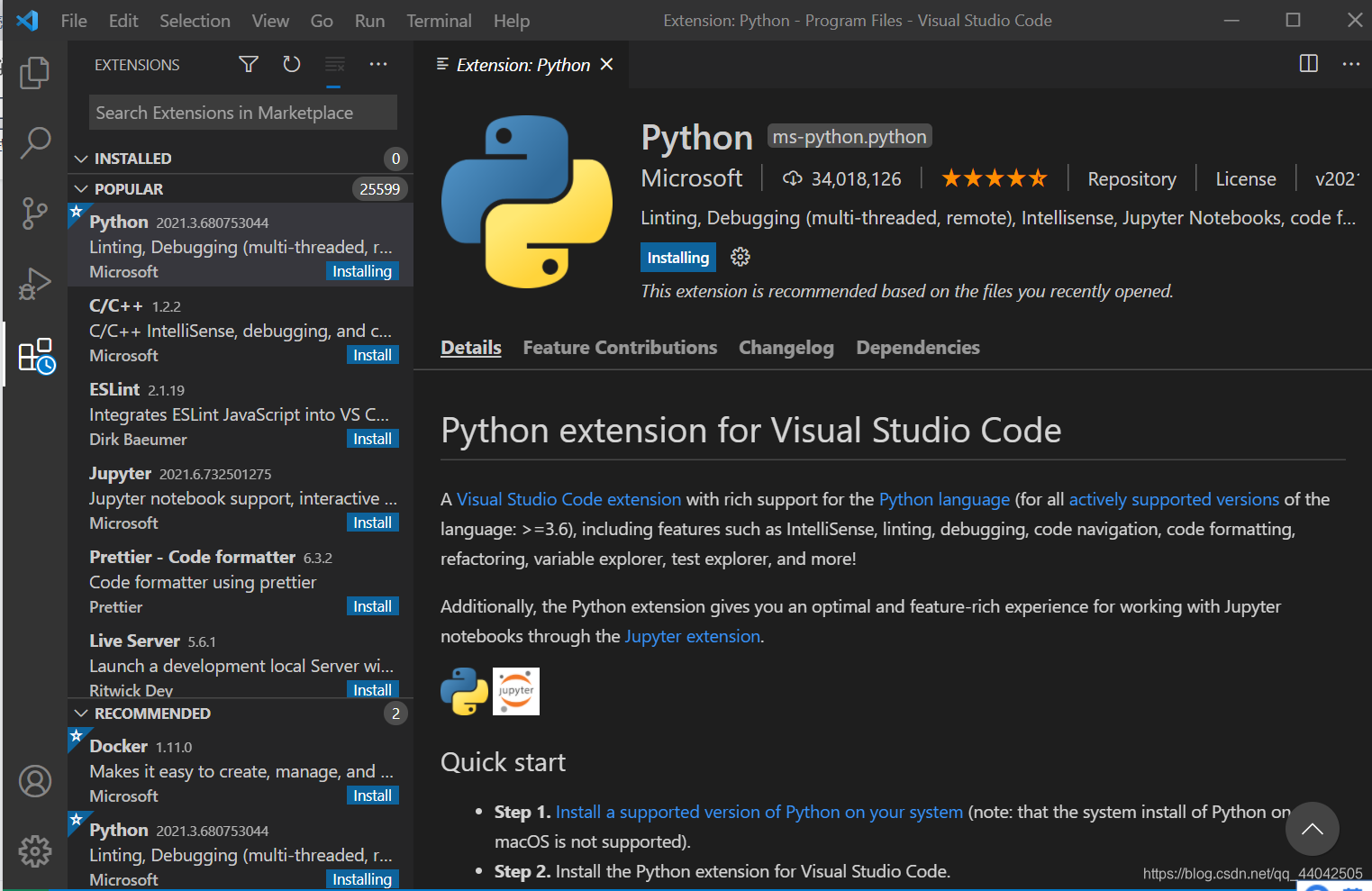Open Python extension manage gear
The width and height of the screenshot is (1372, 891).
coord(741,258)
